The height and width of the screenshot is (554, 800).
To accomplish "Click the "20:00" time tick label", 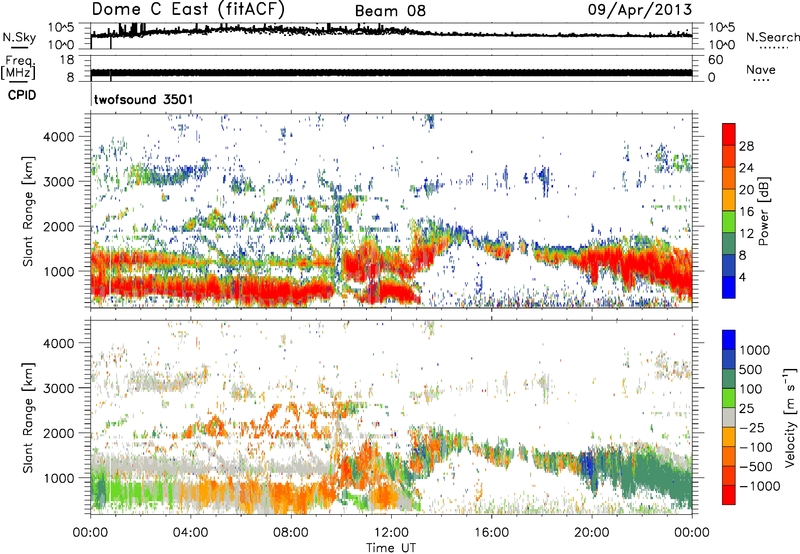I will [592, 533].
